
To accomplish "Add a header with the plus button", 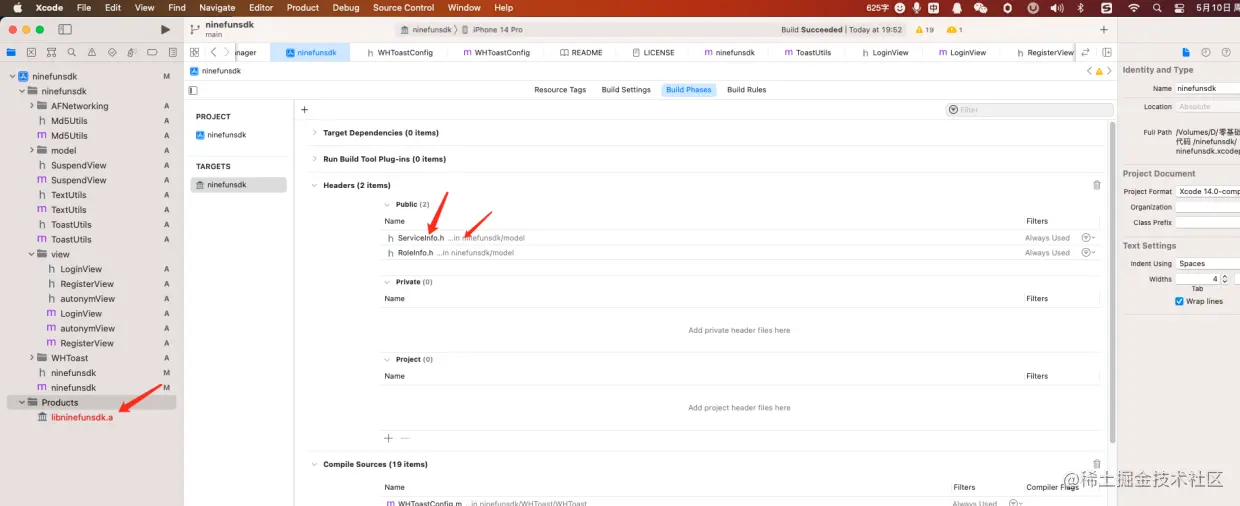I will [389, 438].
